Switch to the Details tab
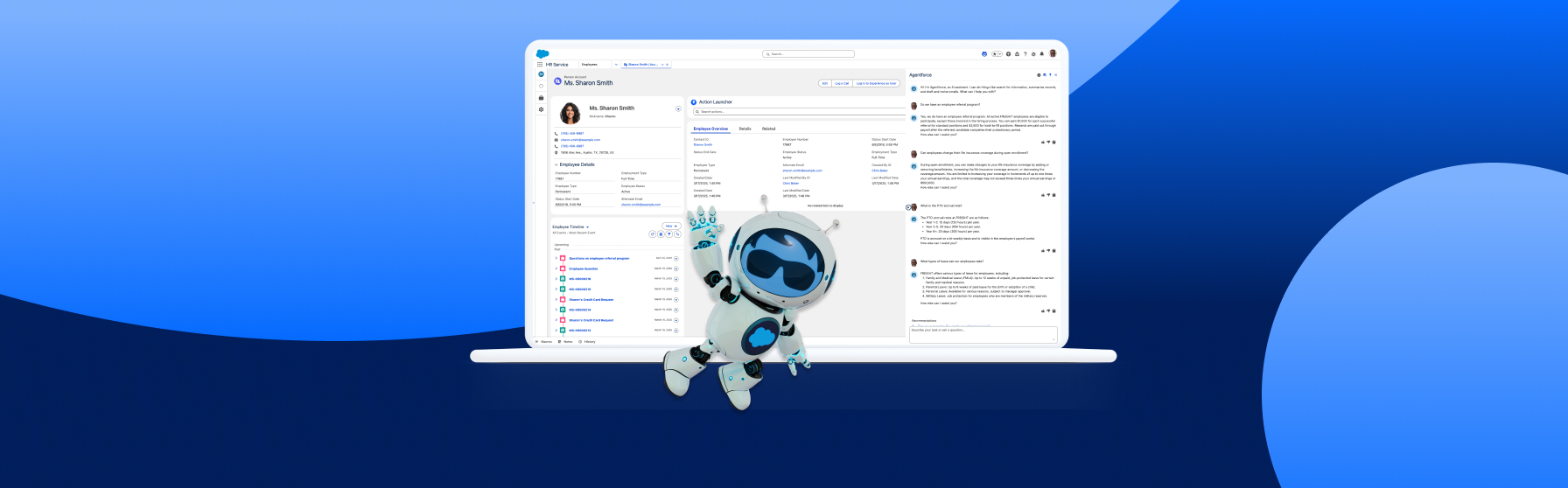The height and width of the screenshot is (488, 1568). pyautogui.click(x=745, y=129)
